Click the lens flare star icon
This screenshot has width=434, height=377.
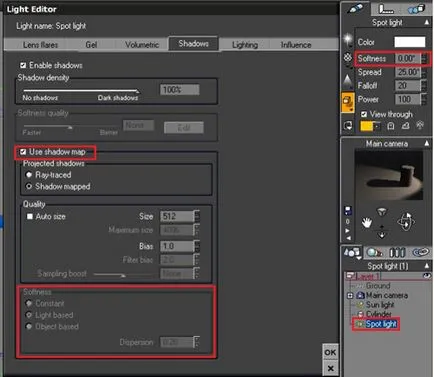pos(348,41)
